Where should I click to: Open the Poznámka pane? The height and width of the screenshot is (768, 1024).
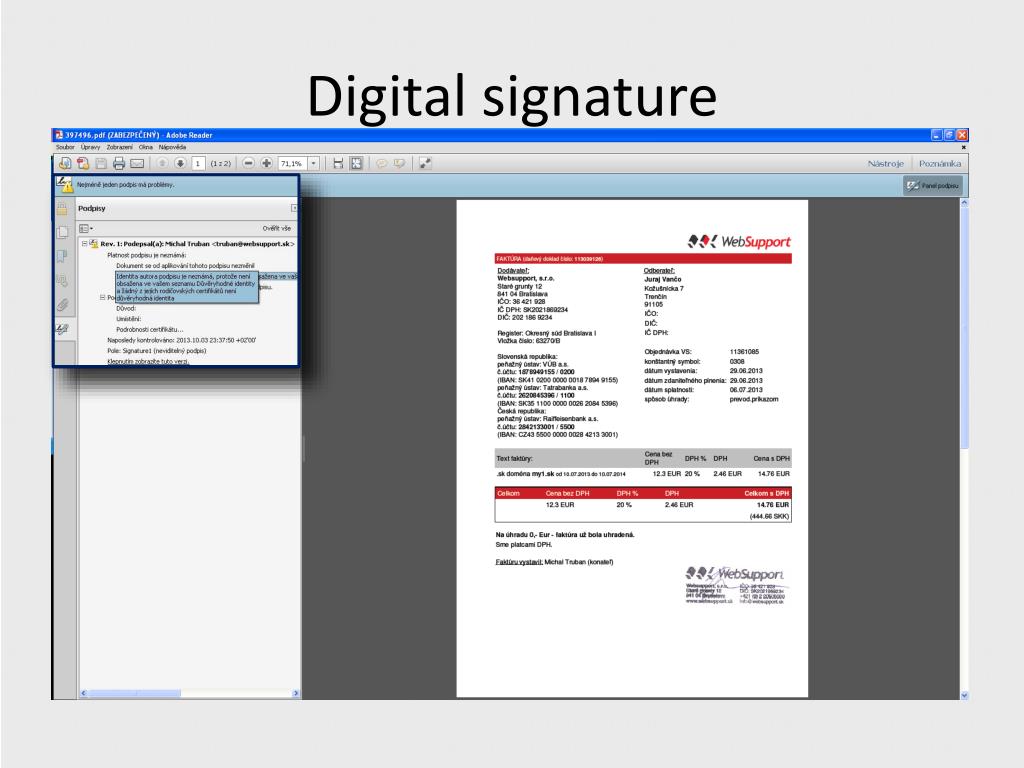pos(940,163)
